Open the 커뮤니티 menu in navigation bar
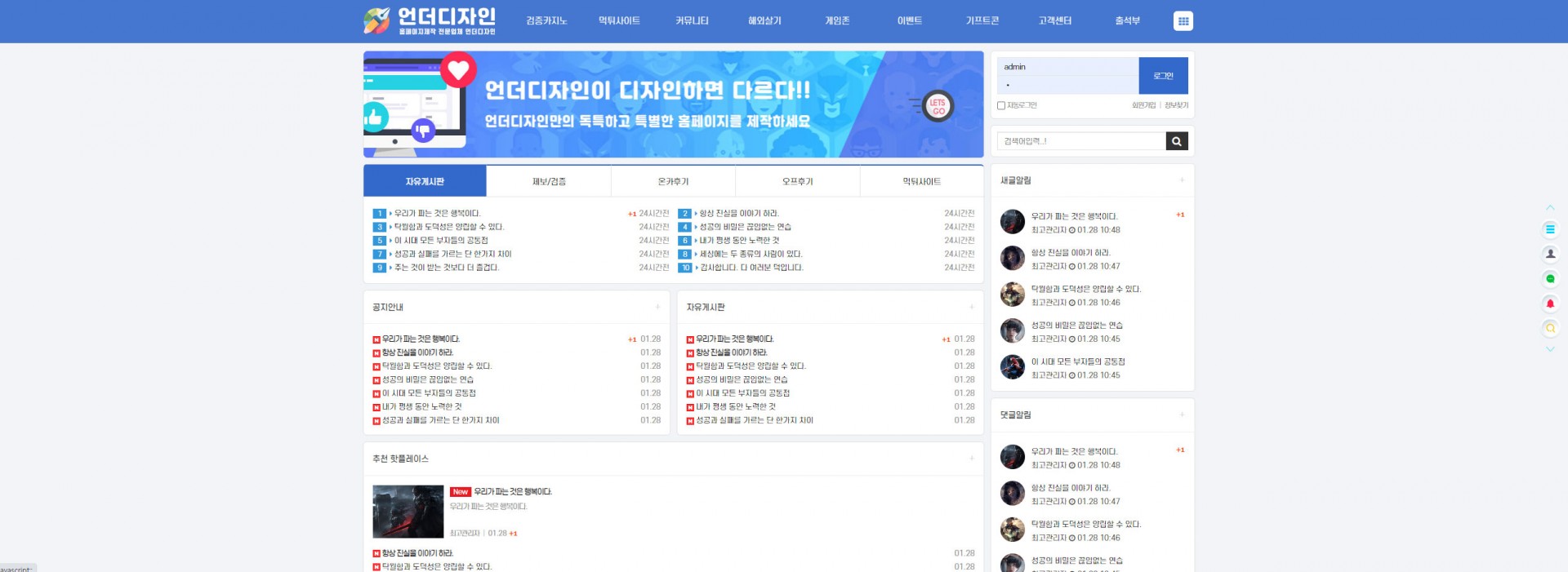The width and height of the screenshot is (1568, 572). [x=692, y=21]
